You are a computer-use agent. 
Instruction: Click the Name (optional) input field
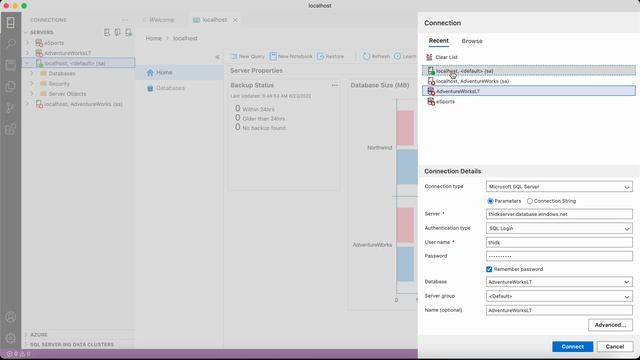(559, 310)
